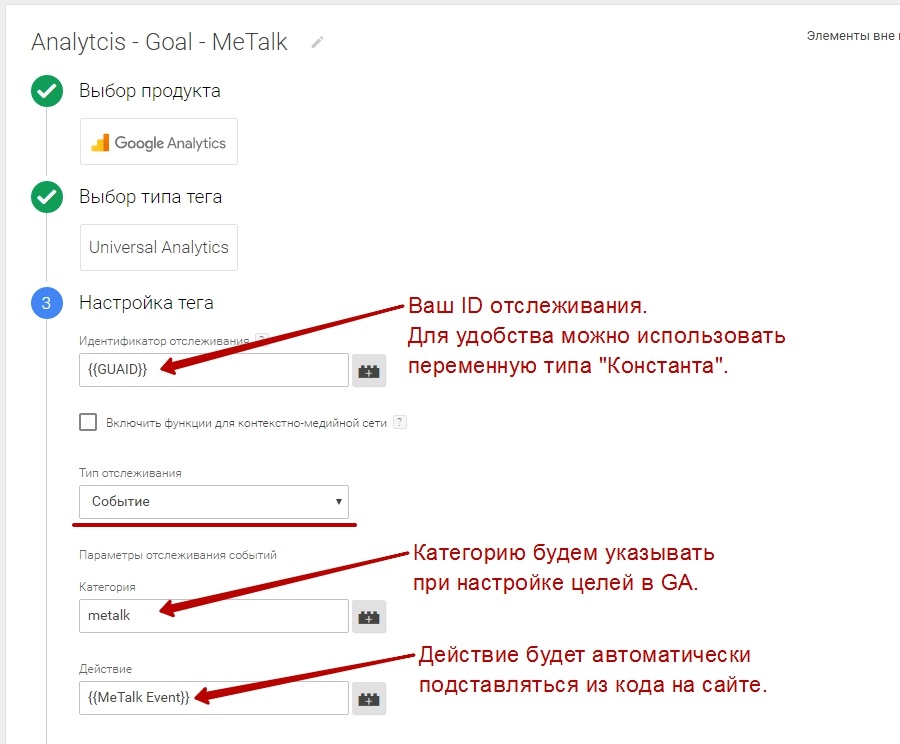The height and width of the screenshot is (744, 900).
Task: Click the pencil icon to rename the tag
Action: [317, 42]
